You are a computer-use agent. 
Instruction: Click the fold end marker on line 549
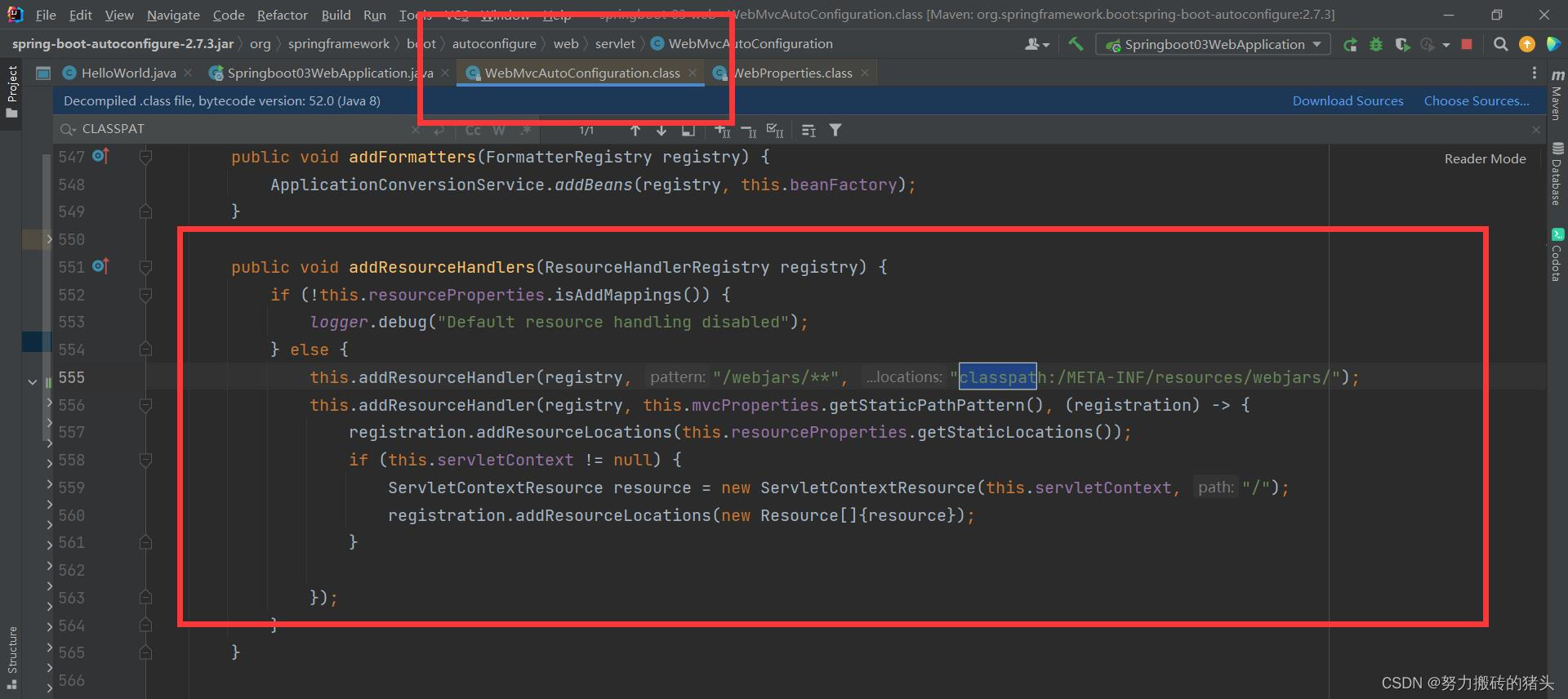pyautogui.click(x=145, y=211)
